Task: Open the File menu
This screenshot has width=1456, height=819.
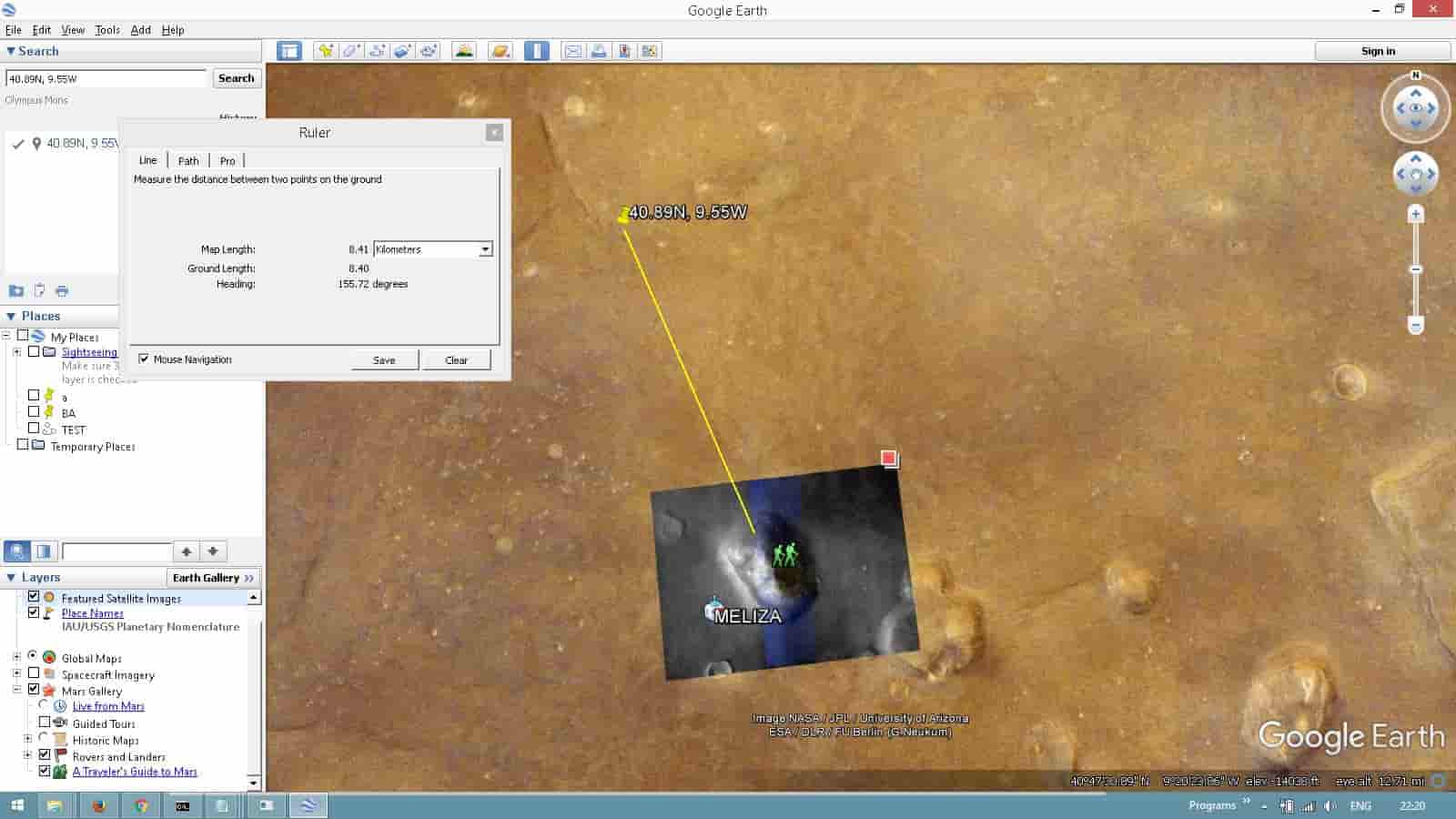Action: pyautogui.click(x=13, y=30)
